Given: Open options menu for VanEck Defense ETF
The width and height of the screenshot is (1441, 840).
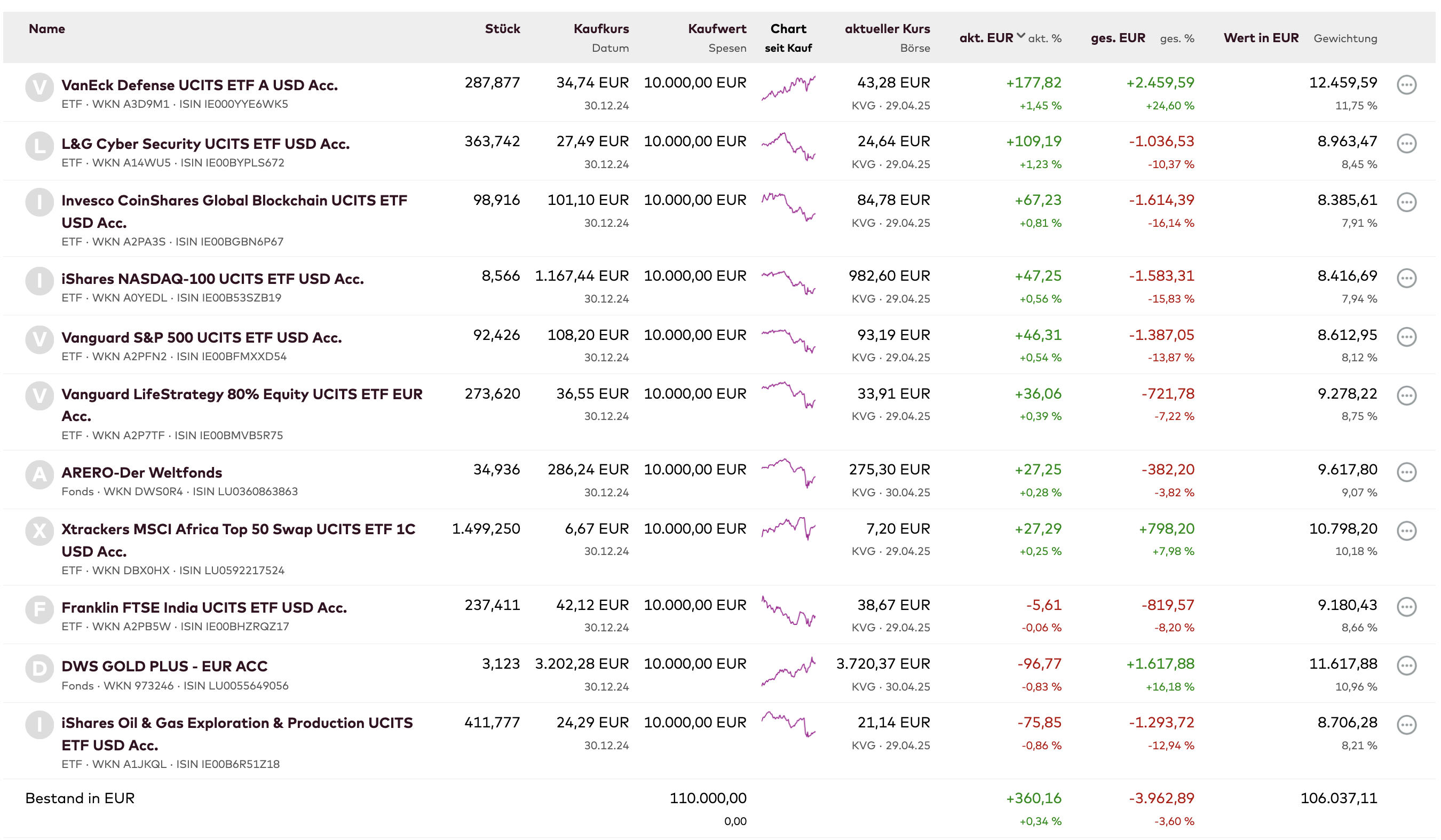Looking at the screenshot, I should point(1406,85).
